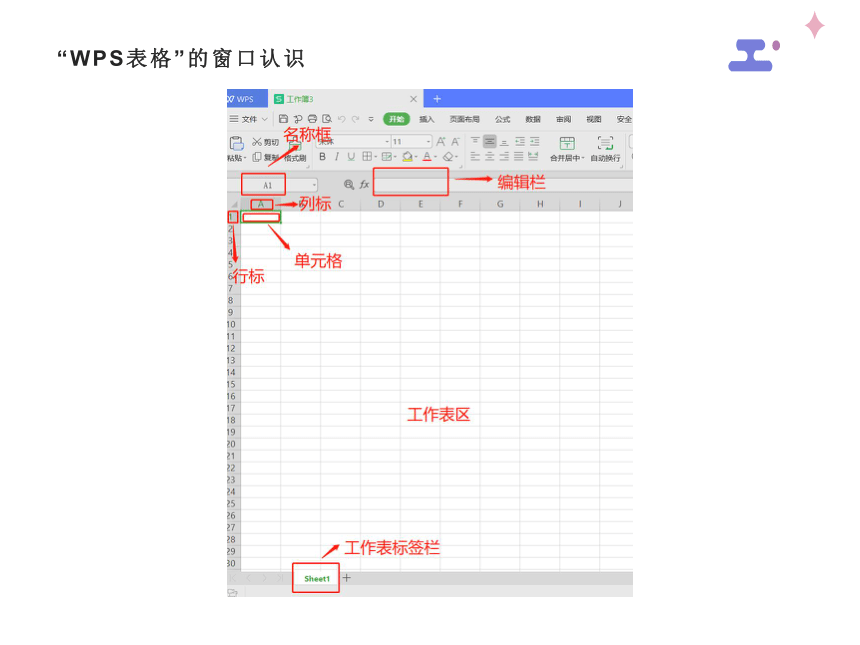This screenshot has width=860, height=645.
Task: Click the center horizontally icon
Action: tap(490, 157)
